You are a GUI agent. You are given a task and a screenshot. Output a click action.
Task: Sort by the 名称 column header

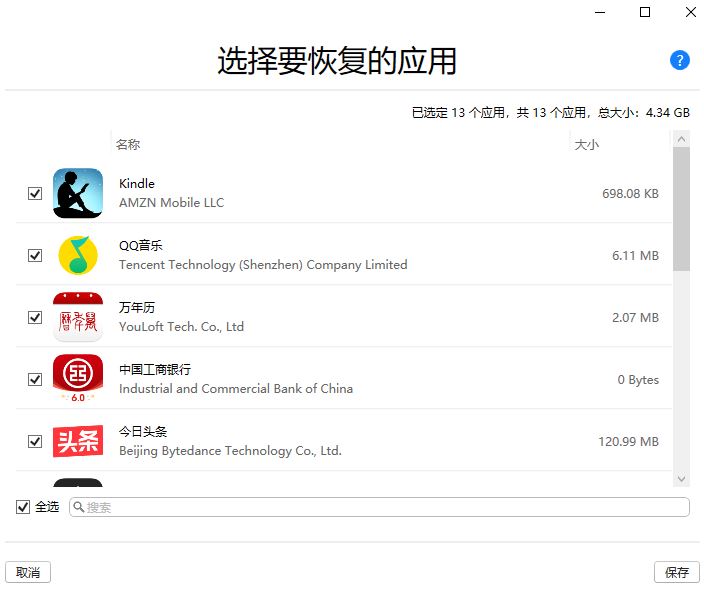tap(128, 144)
